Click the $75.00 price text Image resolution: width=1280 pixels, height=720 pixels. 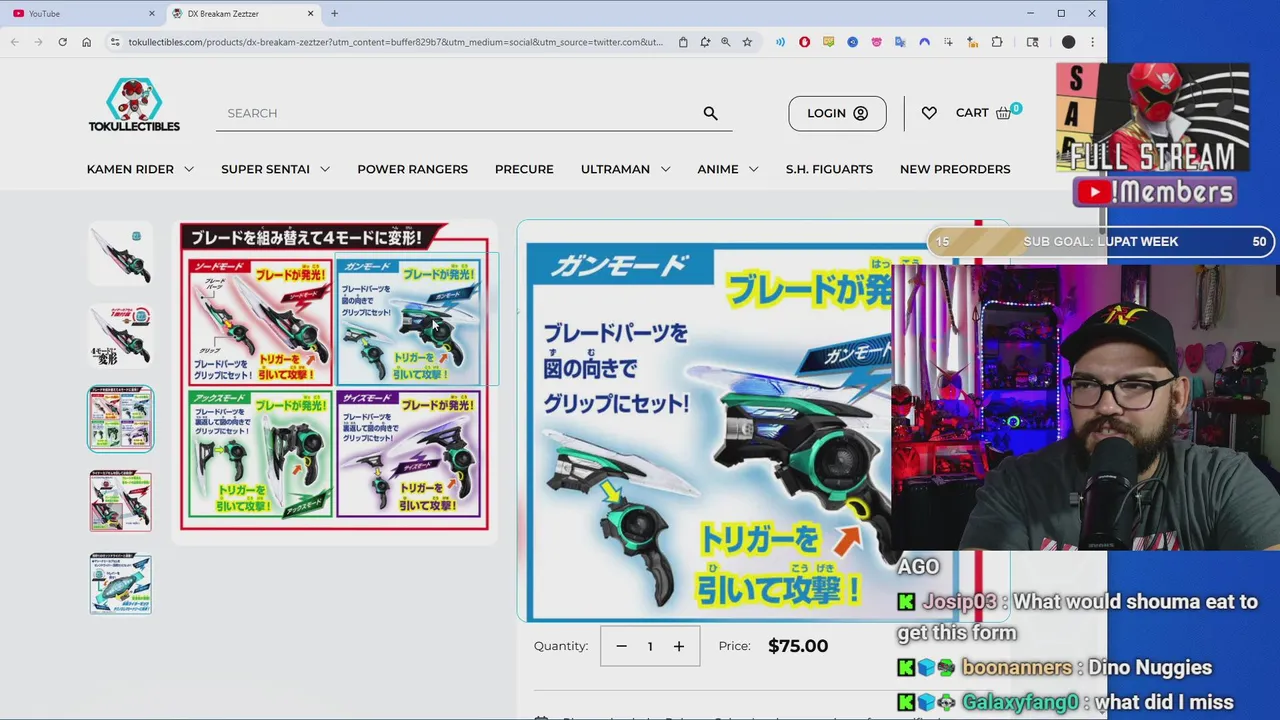(x=798, y=646)
